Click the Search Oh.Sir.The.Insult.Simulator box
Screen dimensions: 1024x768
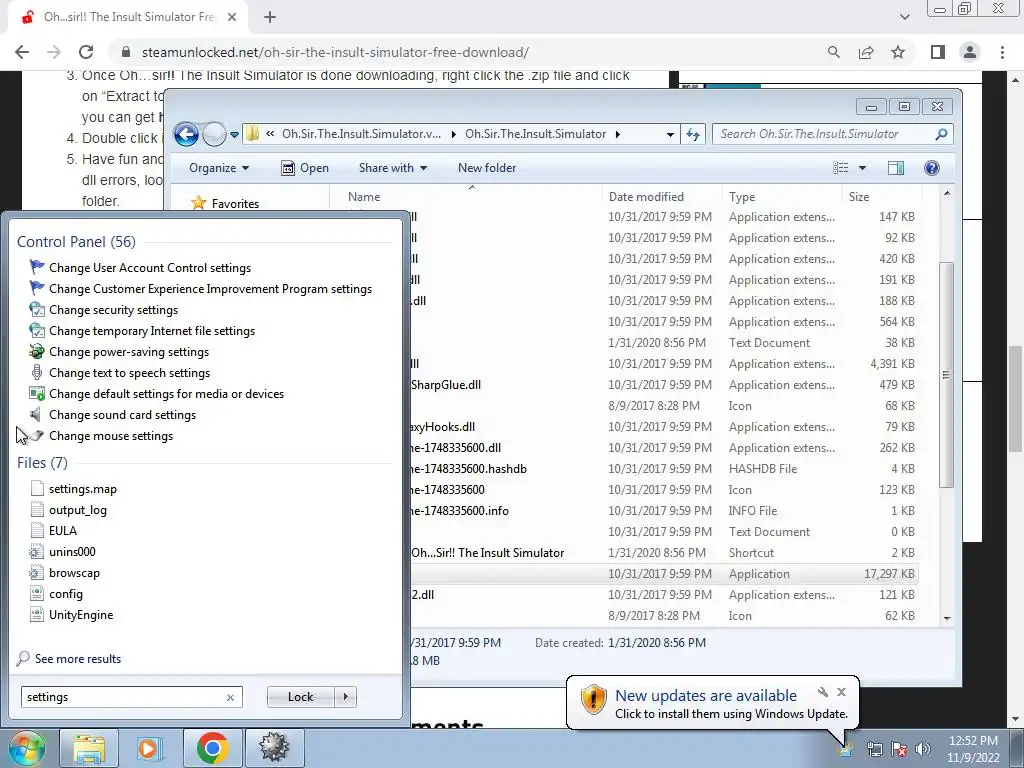point(833,134)
